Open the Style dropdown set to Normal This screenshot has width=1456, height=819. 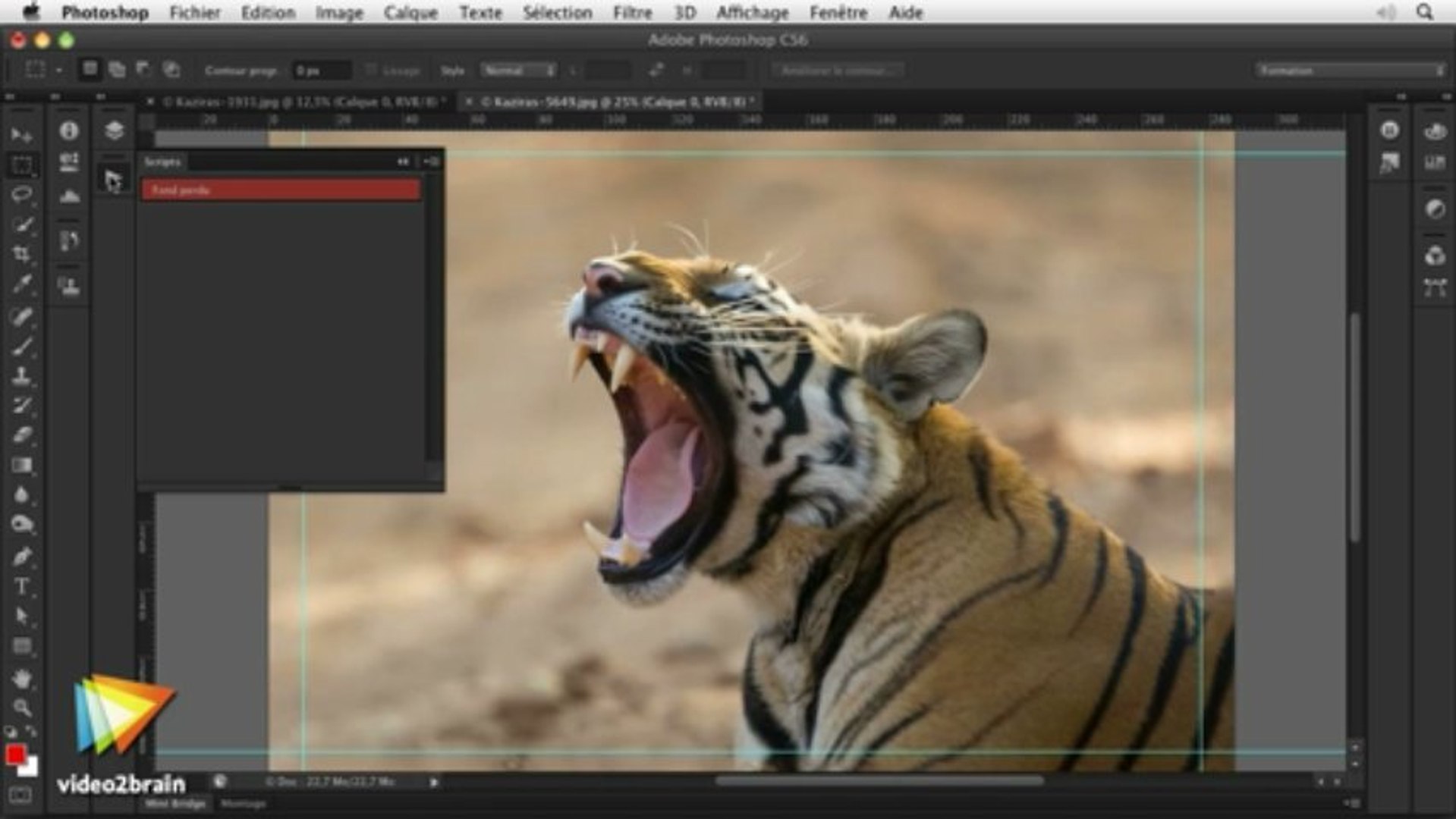tap(518, 71)
